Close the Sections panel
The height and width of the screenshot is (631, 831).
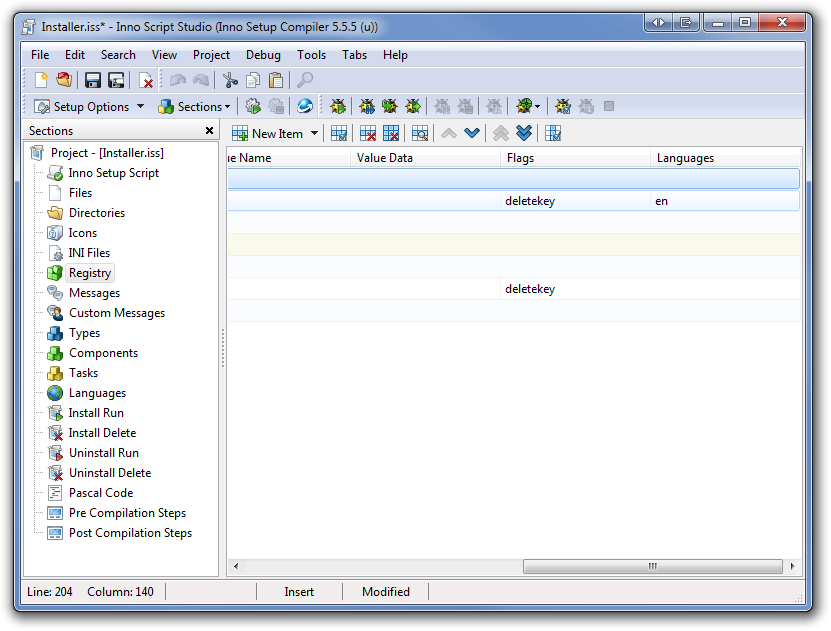tap(209, 131)
